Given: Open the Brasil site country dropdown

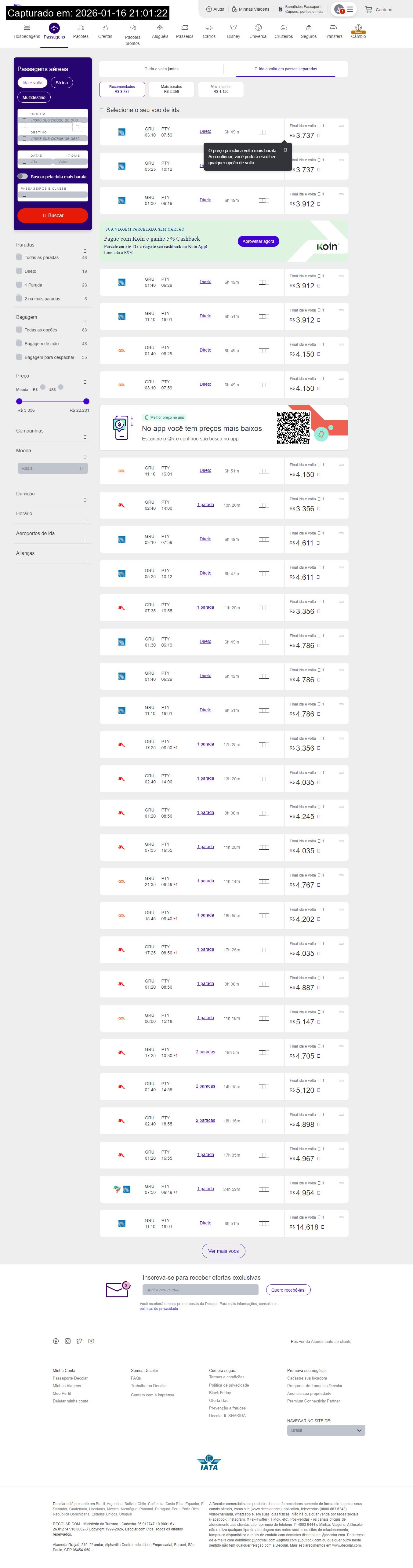Looking at the screenshot, I should coord(325,1430).
